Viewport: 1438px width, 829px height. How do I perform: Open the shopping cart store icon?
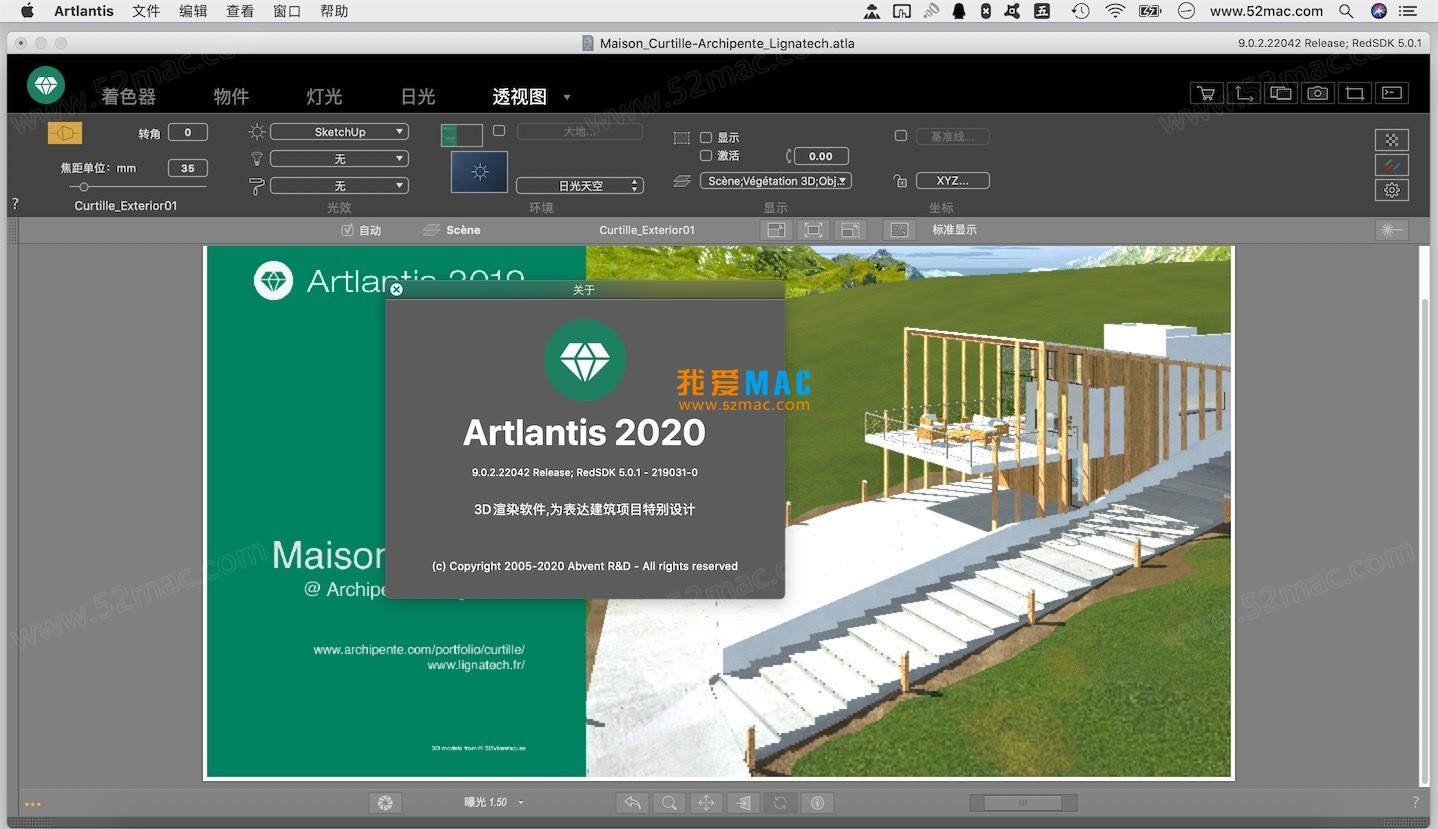coord(1206,93)
